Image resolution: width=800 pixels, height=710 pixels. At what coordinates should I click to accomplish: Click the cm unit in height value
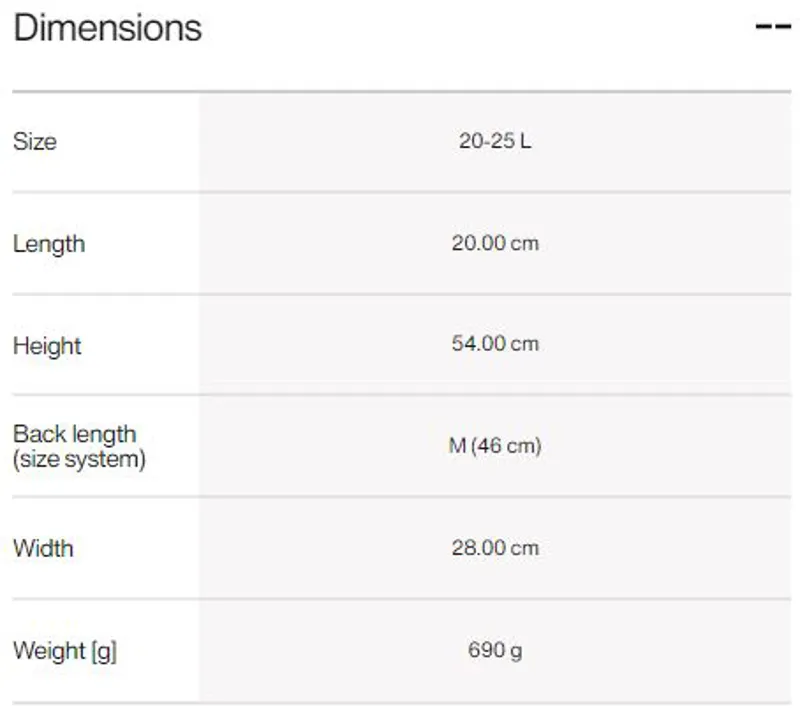[525, 344]
